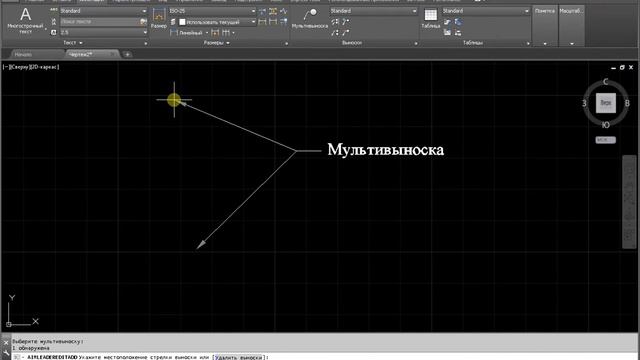Select the Таблица table tool
Viewport: 640px width, 360px height.
click(431, 19)
